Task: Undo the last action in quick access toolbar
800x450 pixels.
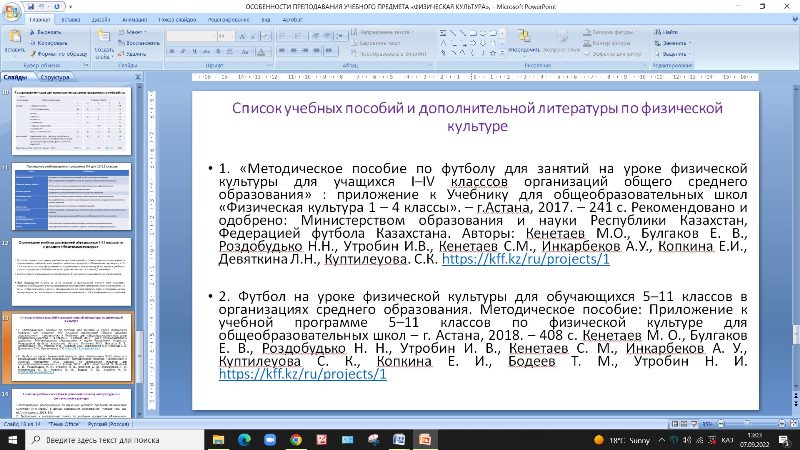Action: pyautogui.click(x=43, y=7)
